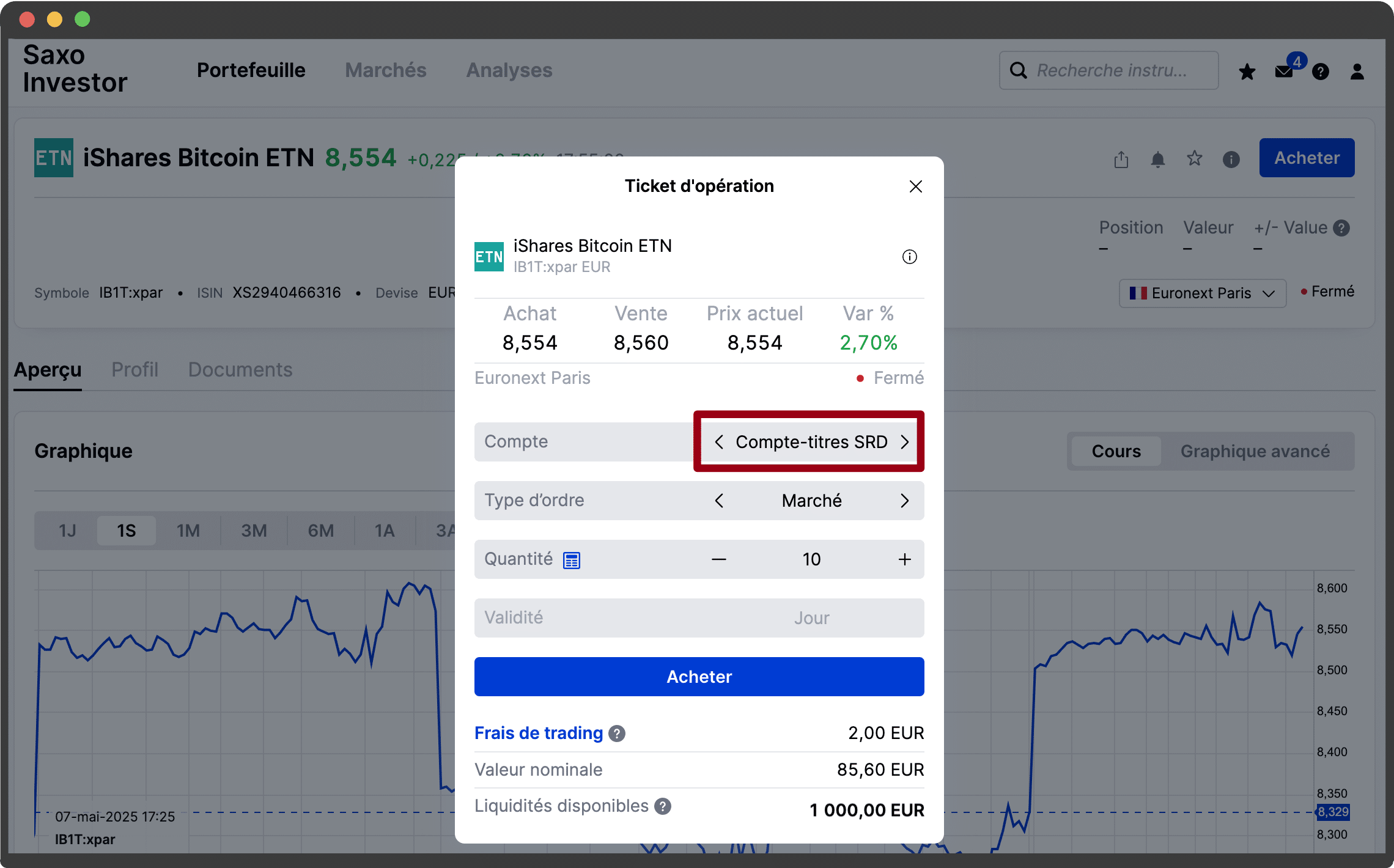Open messages inbox with 4 notifications
This screenshot has height=868, width=1394.
[1284, 72]
